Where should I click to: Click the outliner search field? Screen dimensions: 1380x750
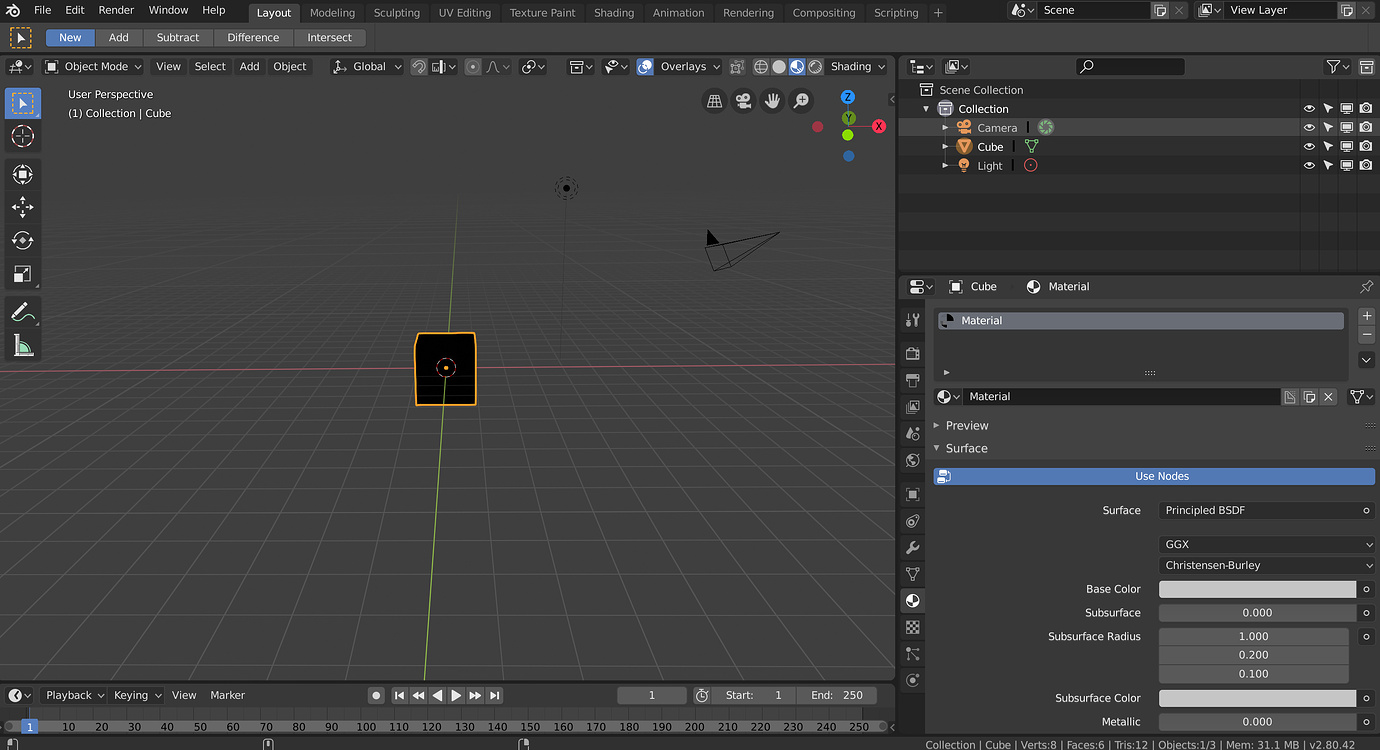pyautogui.click(x=1130, y=67)
